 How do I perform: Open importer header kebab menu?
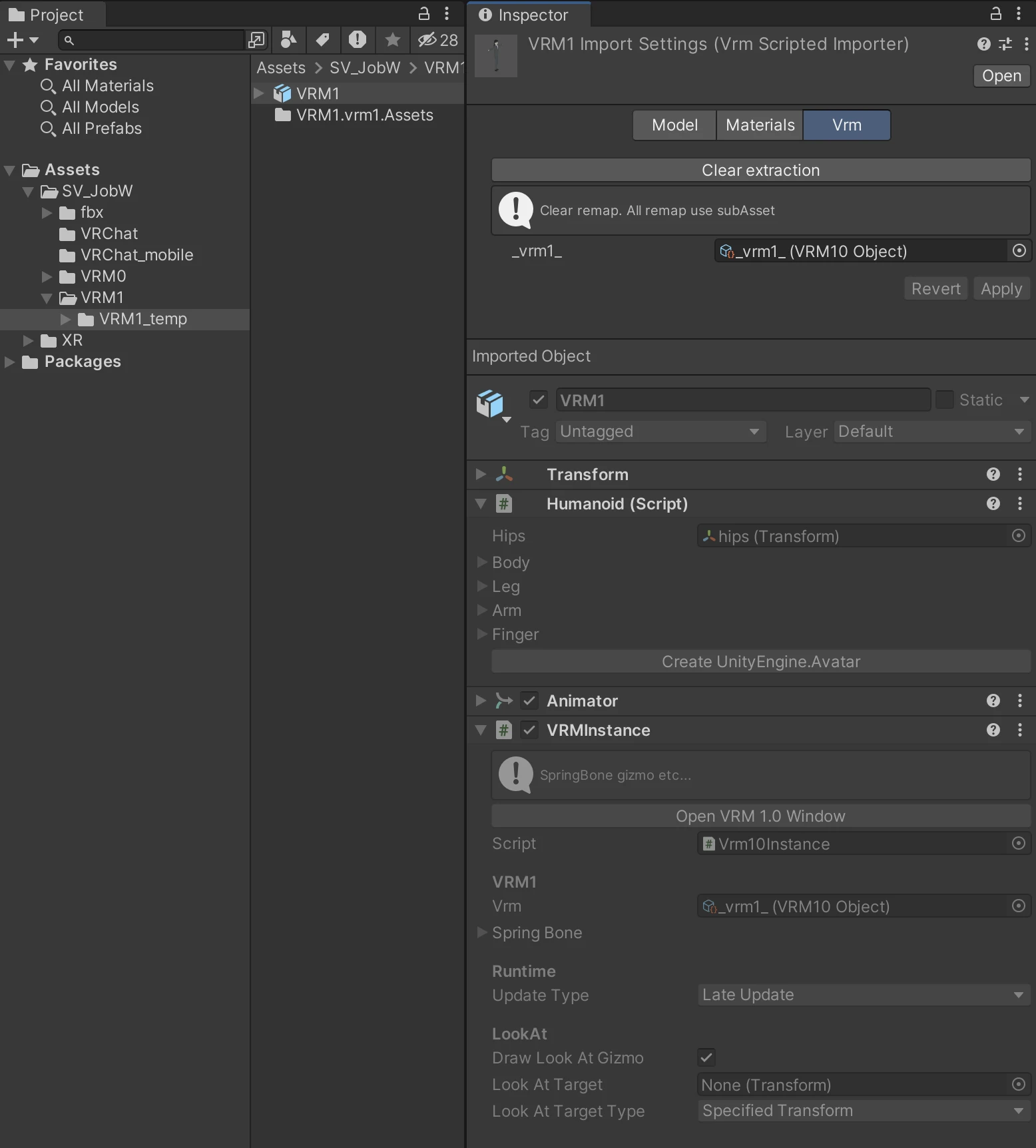click(1026, 44)
